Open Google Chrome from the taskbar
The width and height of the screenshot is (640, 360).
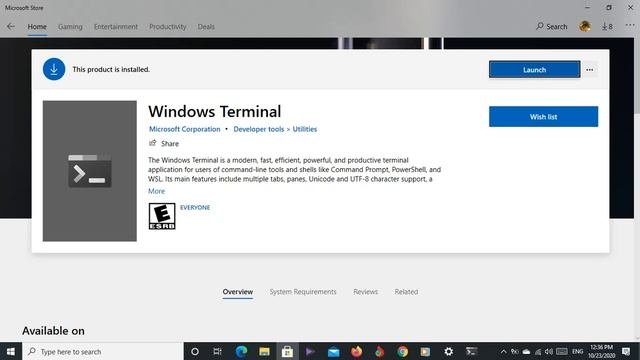point(402,351)
